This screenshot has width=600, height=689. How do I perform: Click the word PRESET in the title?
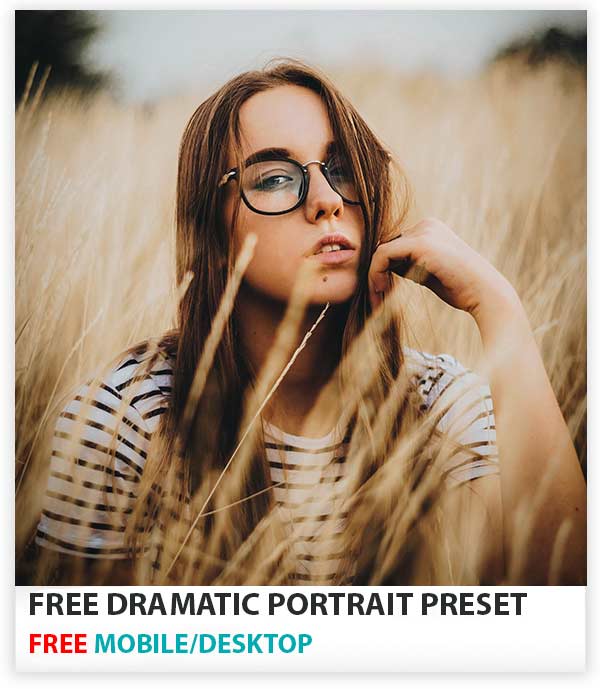click(x=473, y=604)
